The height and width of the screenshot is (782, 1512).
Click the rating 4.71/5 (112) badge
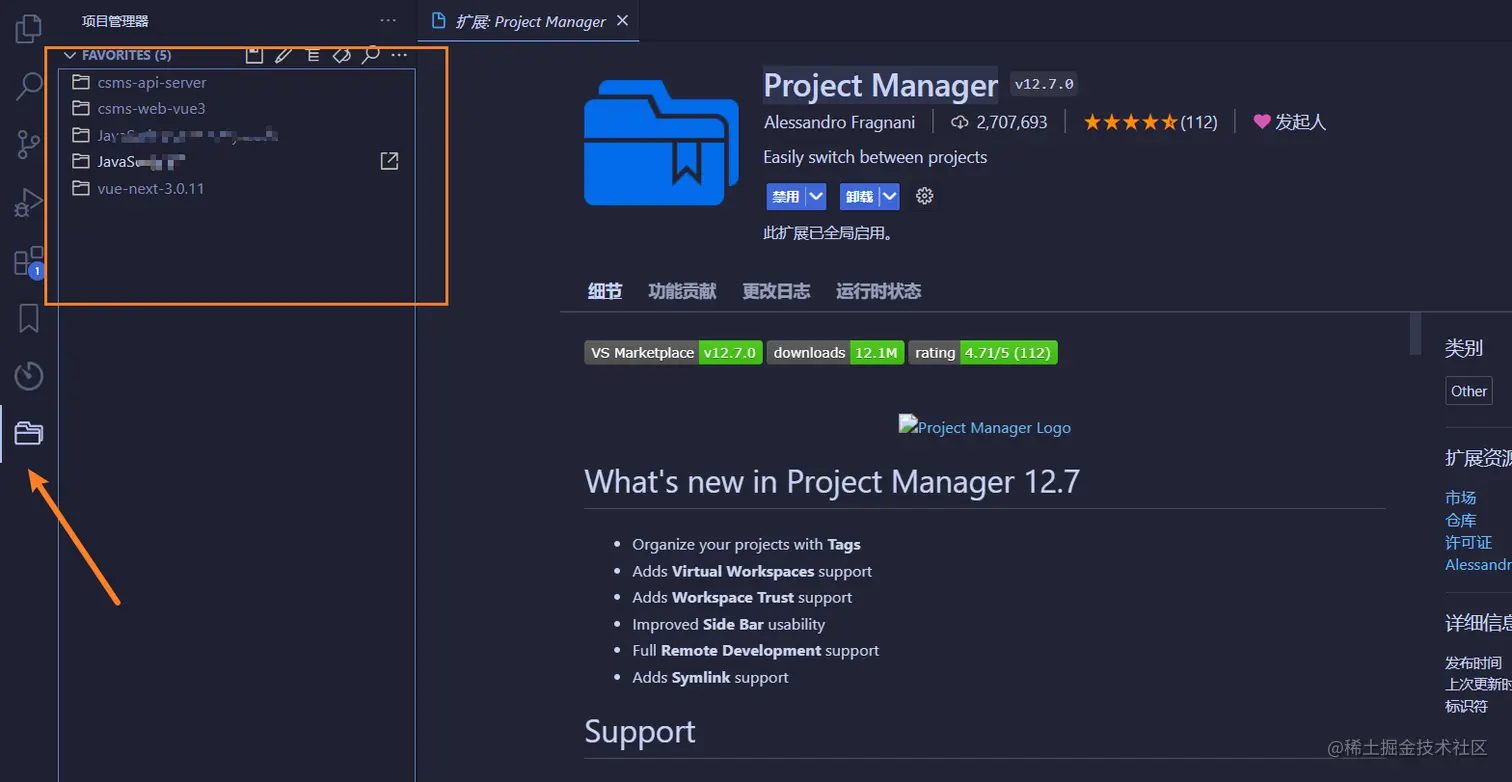983,352
